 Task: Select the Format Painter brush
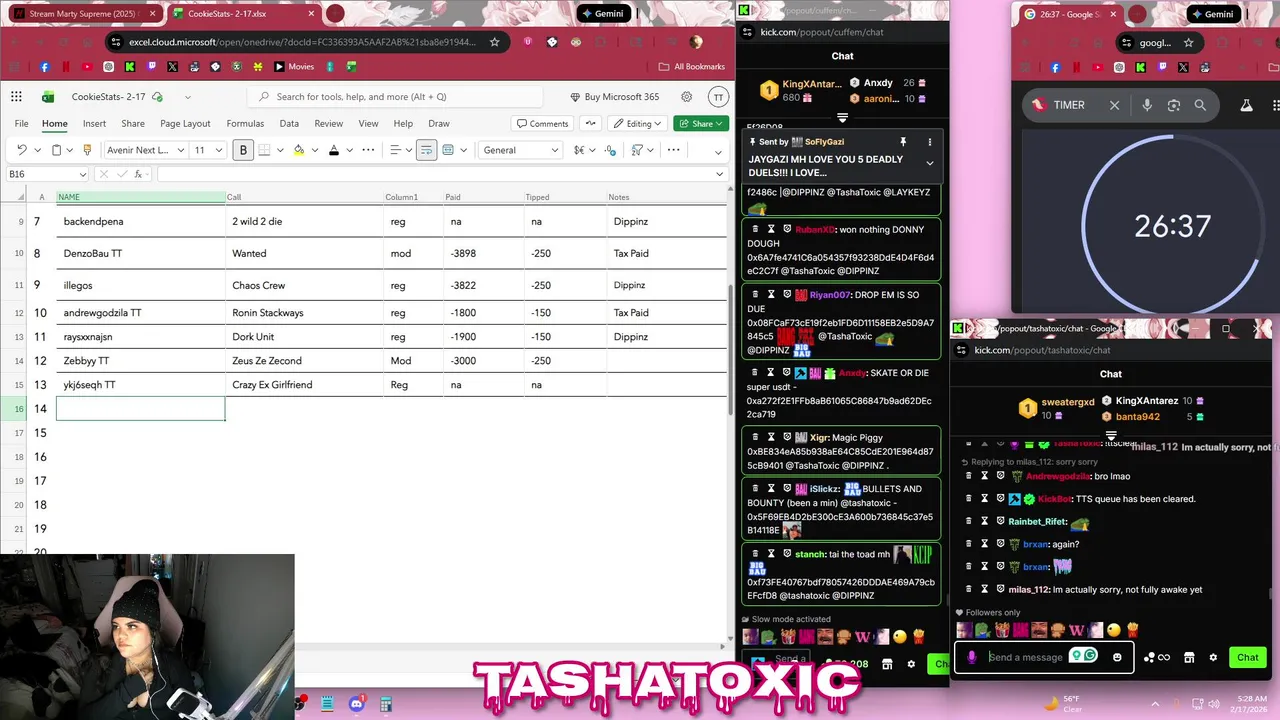[x=87, y=150]
